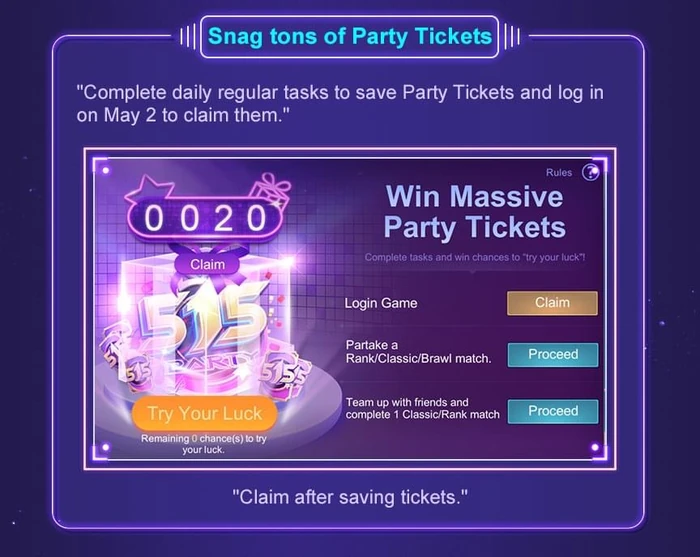Click the Win Massive Party Tickets title
This screenshot has width=700, height=557.
tap(475, 212)
